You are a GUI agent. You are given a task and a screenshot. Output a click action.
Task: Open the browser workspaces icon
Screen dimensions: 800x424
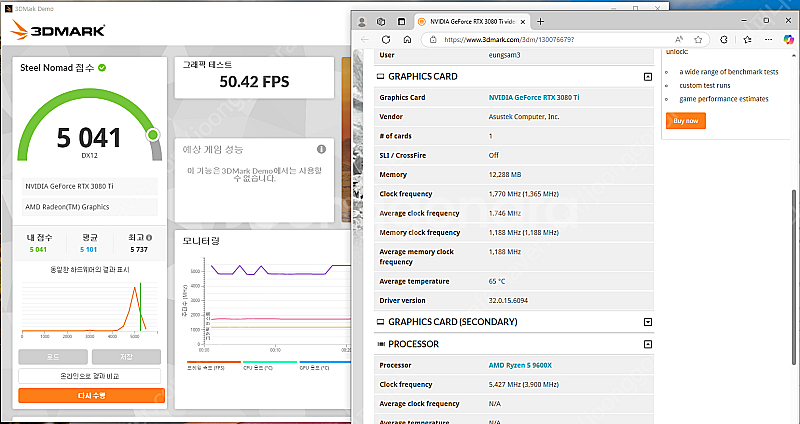point(381,22)
